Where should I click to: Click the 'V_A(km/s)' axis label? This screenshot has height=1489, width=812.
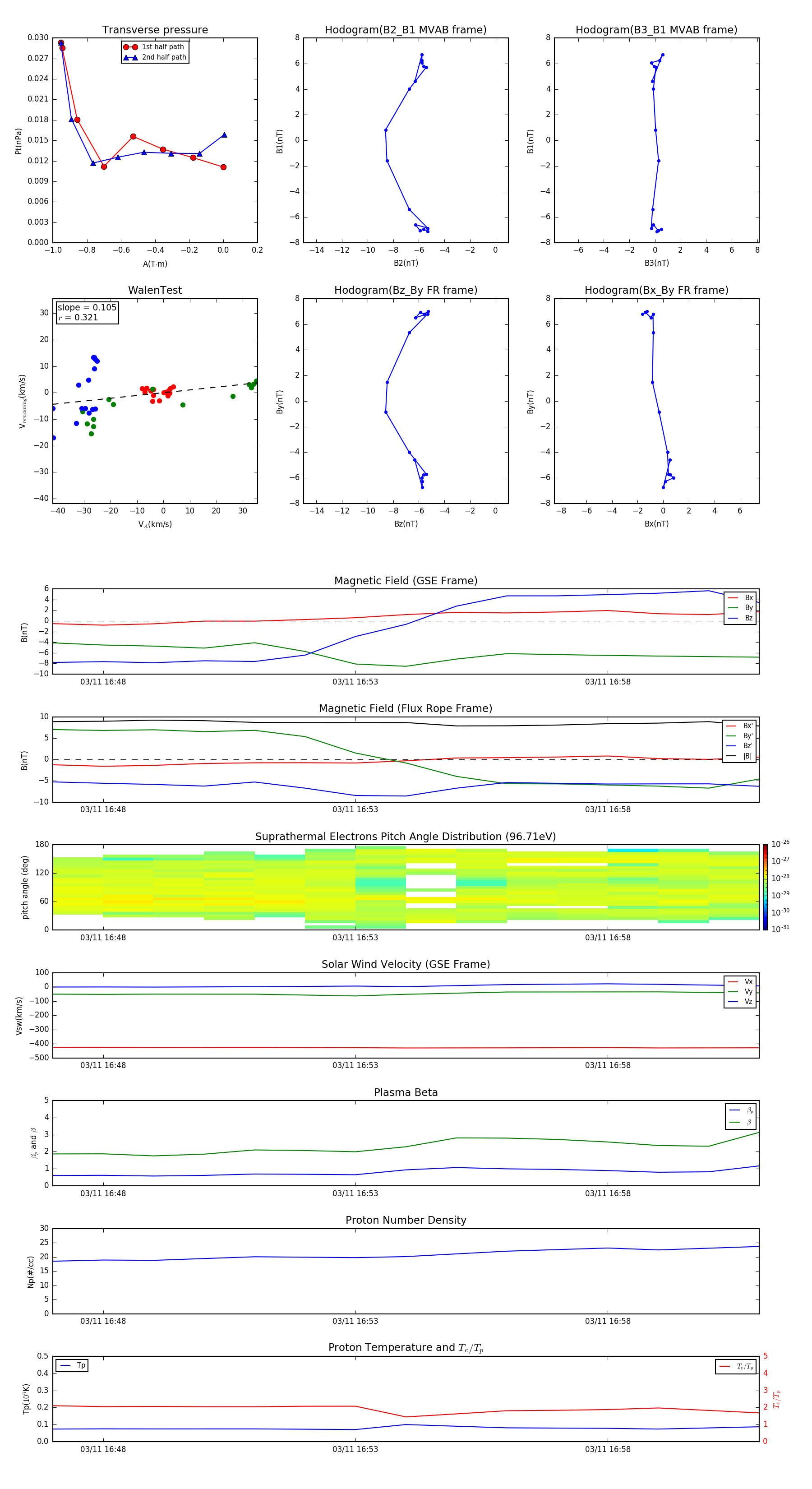155,524
